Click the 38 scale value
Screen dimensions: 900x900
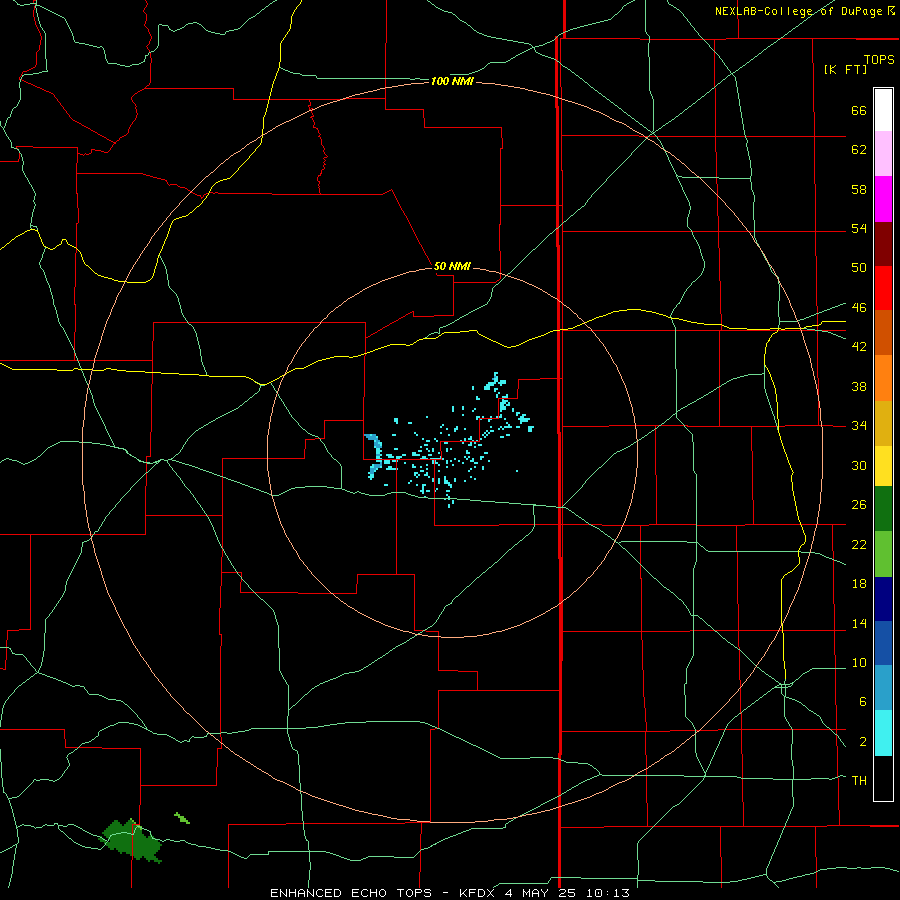tap(859, 386)
